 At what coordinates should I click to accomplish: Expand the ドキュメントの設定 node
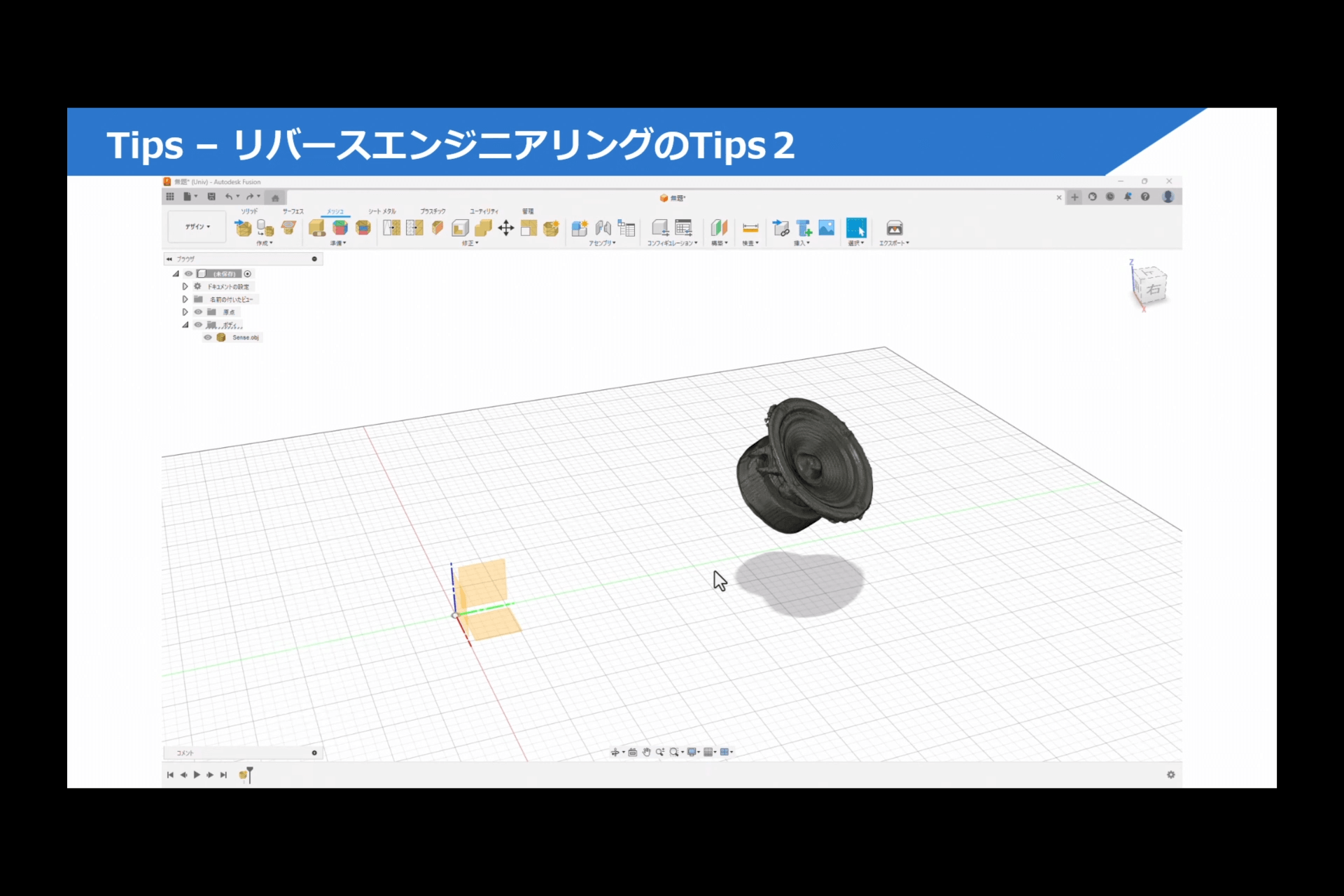click(x=185, y=286)
